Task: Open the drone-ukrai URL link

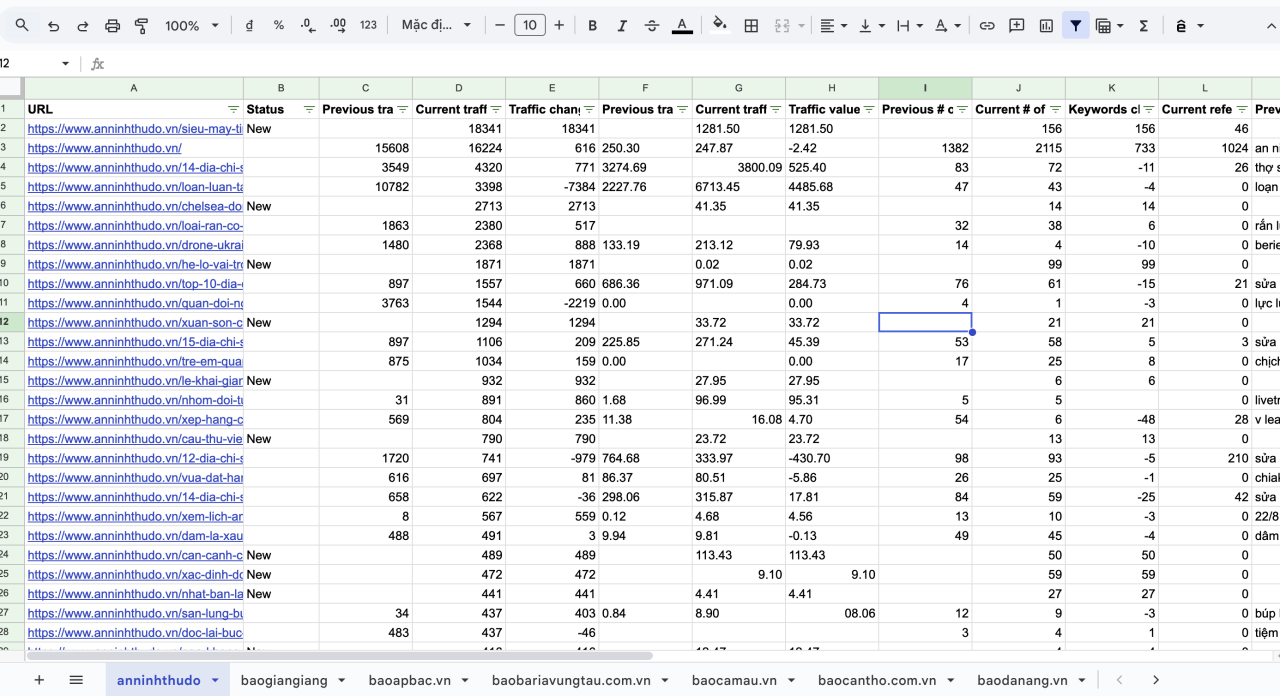Action: point(135,245)
